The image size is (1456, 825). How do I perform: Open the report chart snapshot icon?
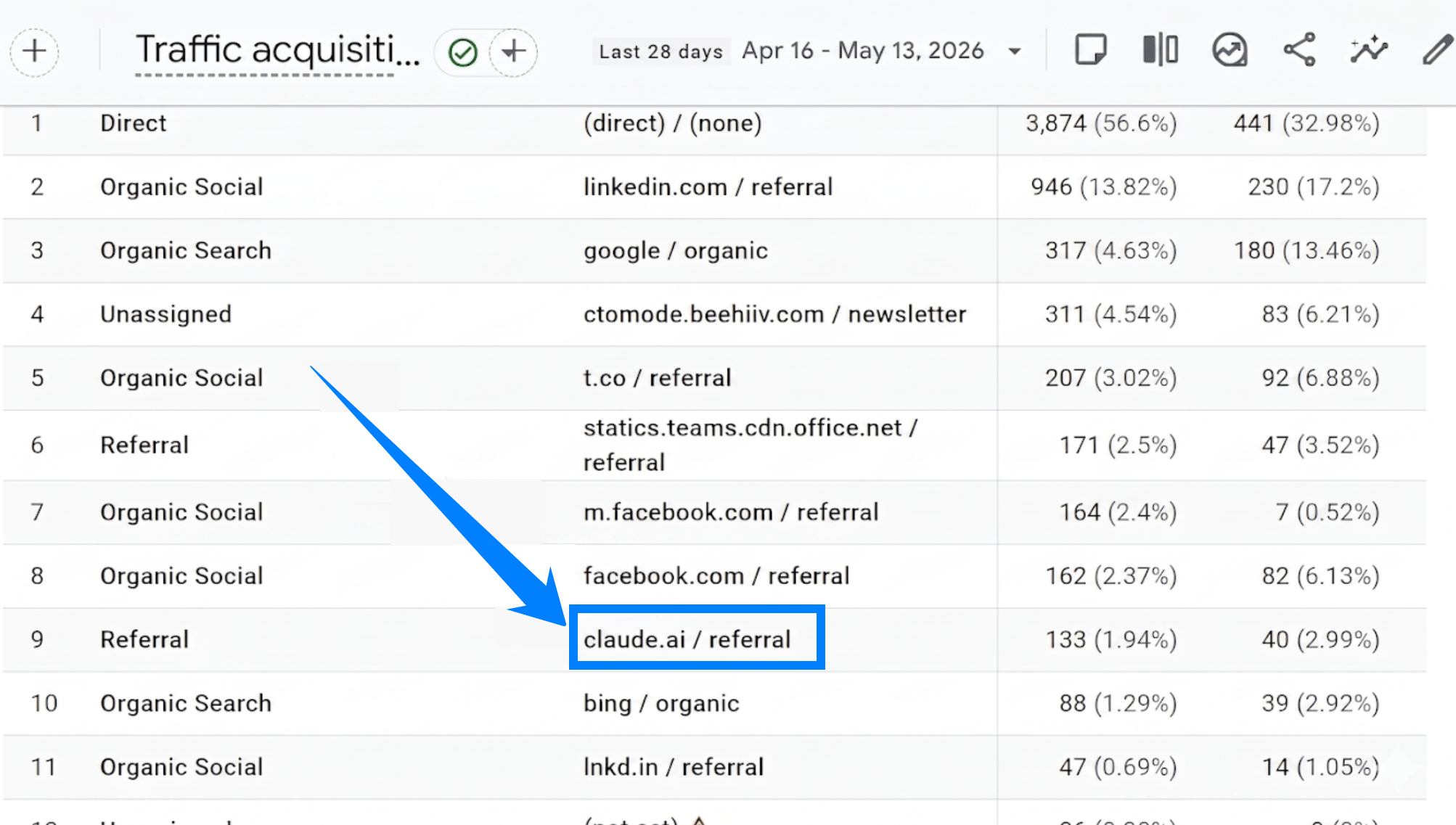click(1230, 50)
